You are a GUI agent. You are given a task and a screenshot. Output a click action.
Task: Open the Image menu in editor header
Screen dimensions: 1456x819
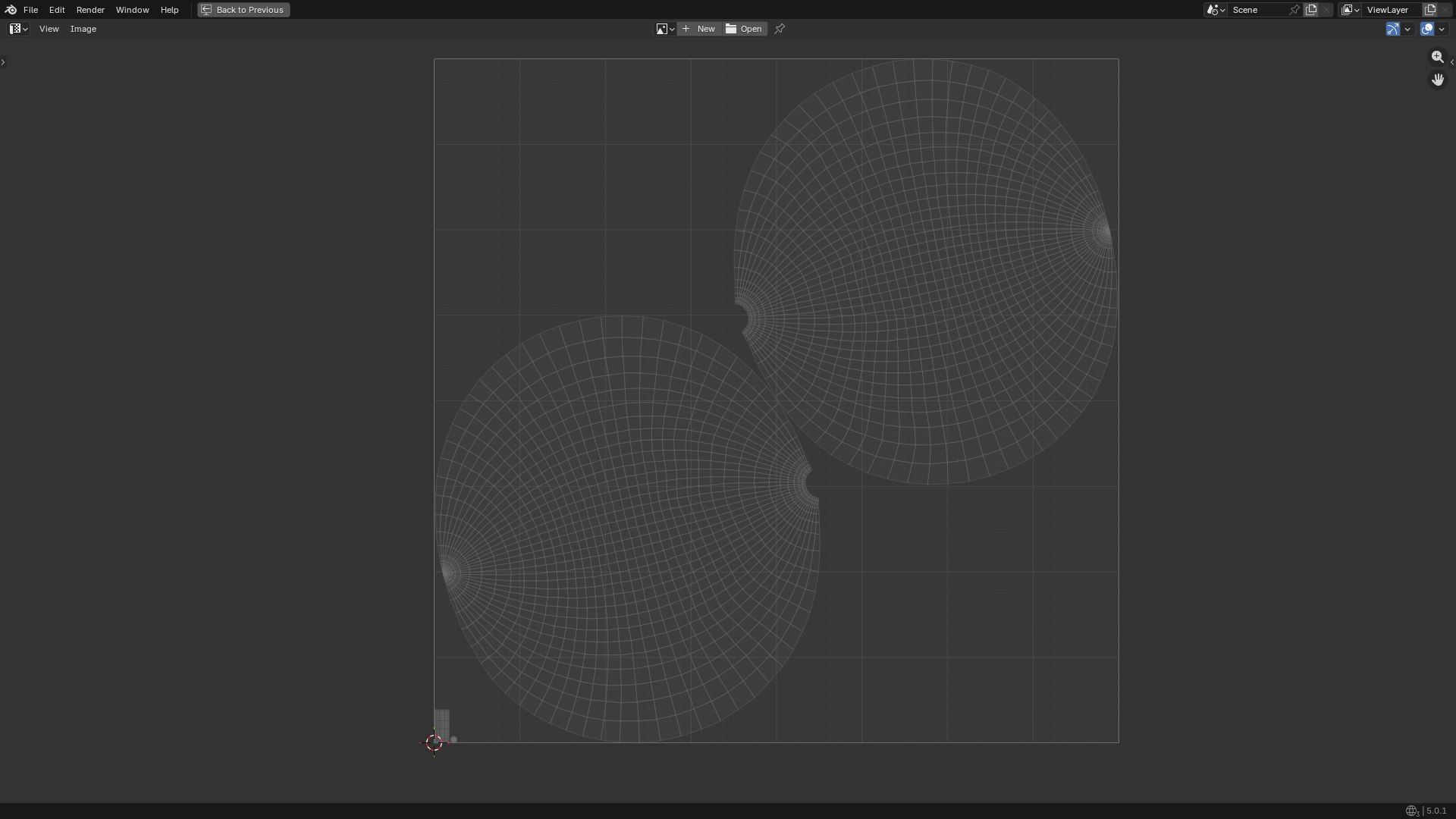pyautogui.click(x=83, y=29)
